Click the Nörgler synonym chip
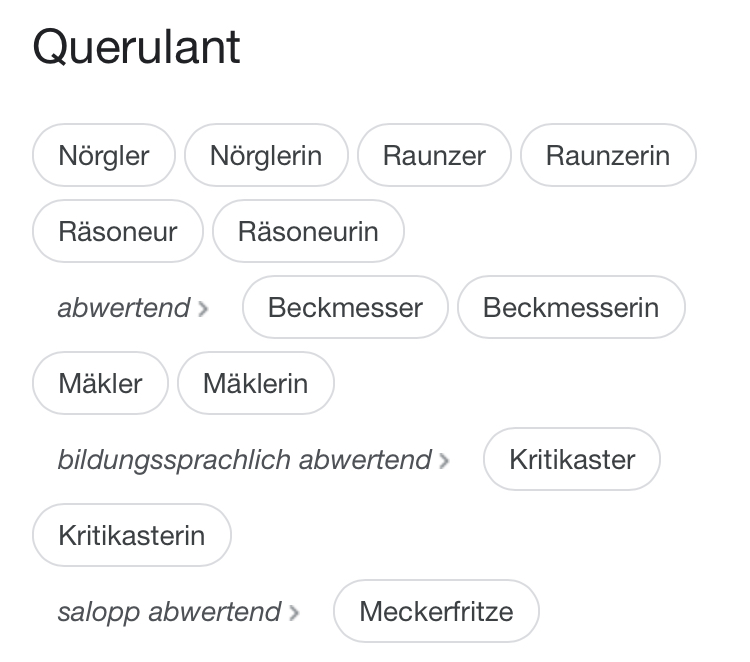 click(104, 156)
